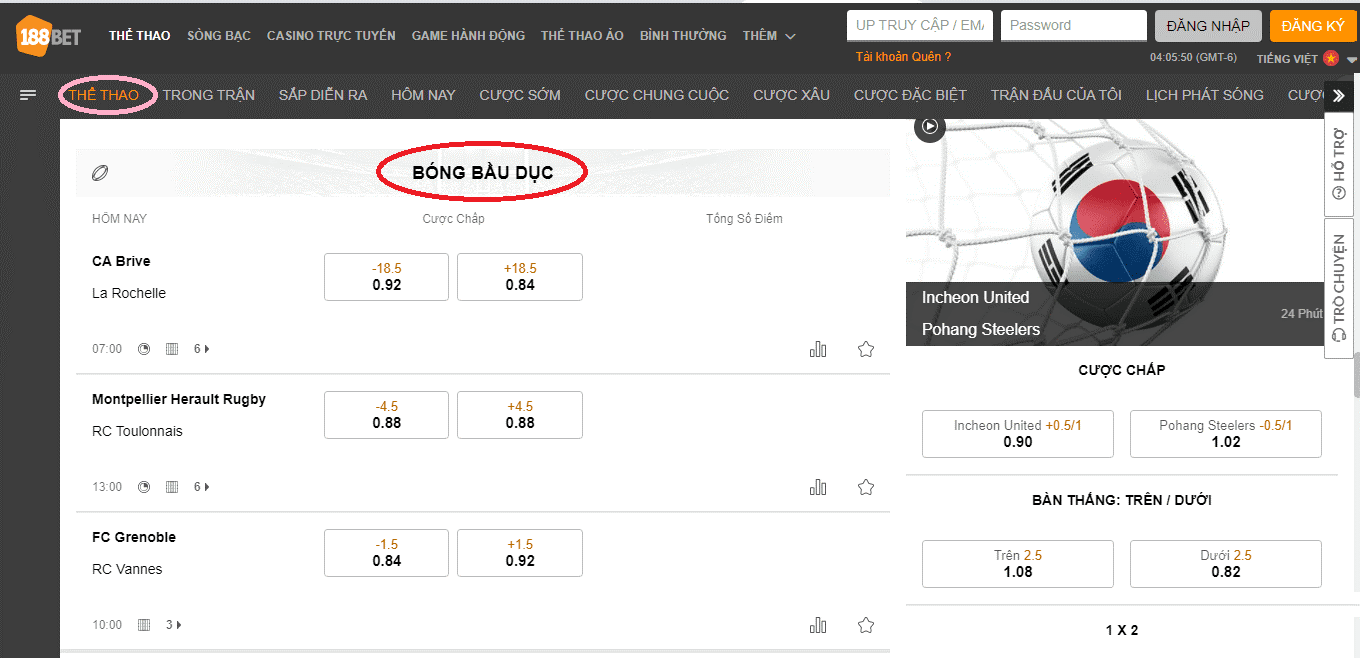Click the Incheon United match title
This screenshot has height=658, width=1360.
click(x=975, y=297)
